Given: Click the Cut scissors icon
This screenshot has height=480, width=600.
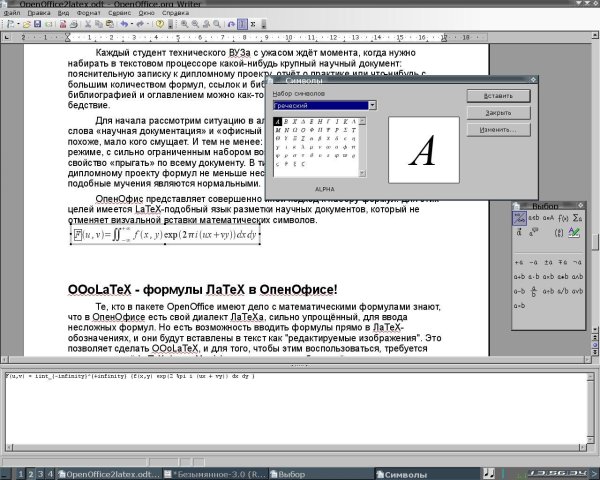Looking at the screenshot, I should (x=88, y=24).
